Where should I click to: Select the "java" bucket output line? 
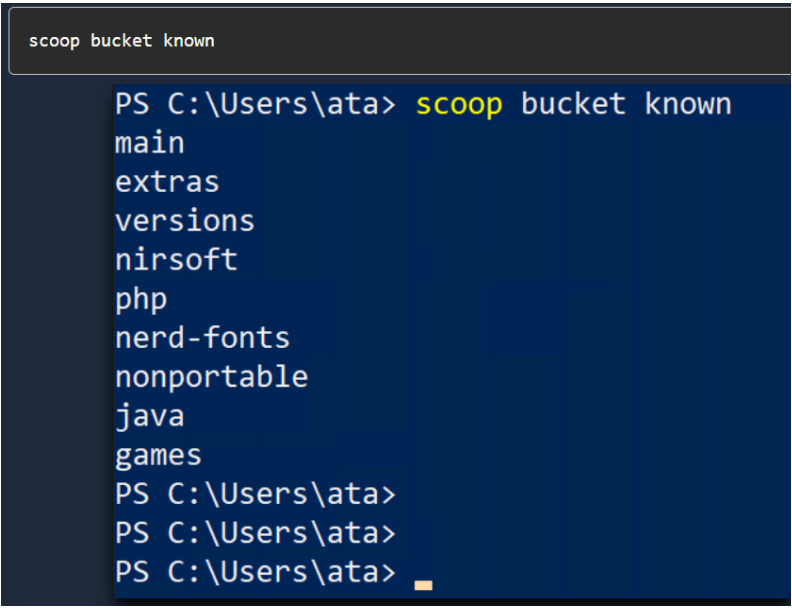[150, 416]
